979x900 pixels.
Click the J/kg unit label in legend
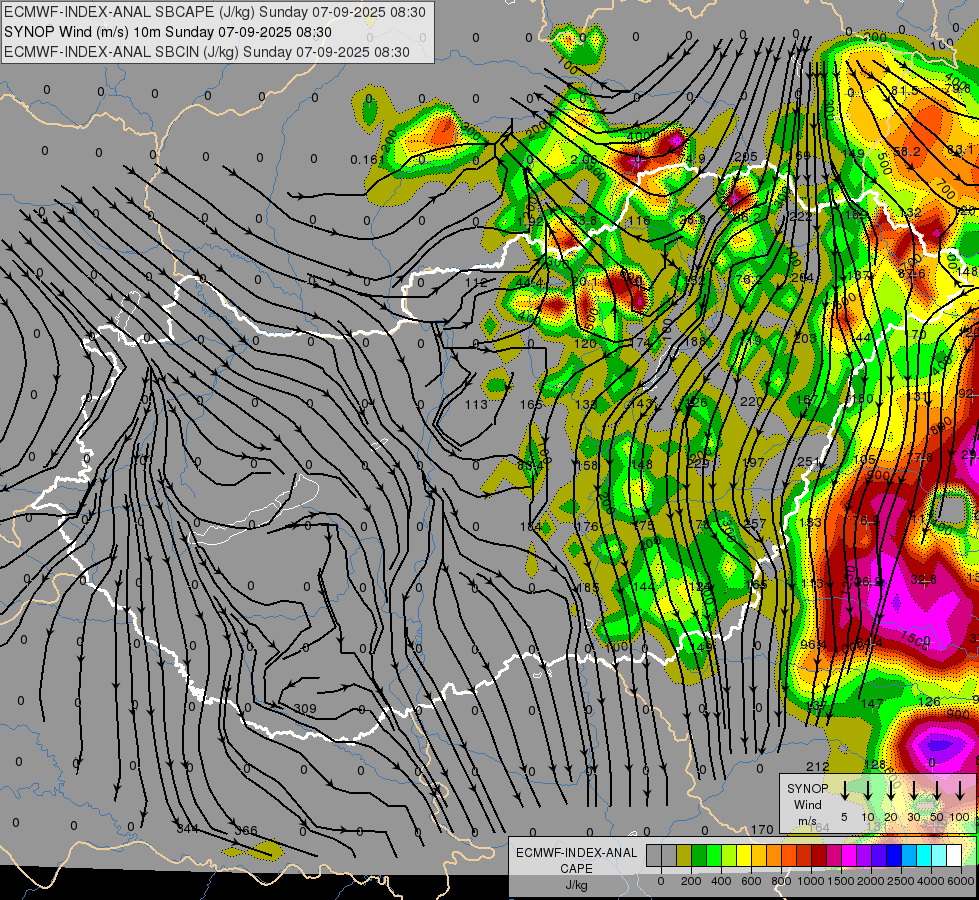tap(576, 885)
